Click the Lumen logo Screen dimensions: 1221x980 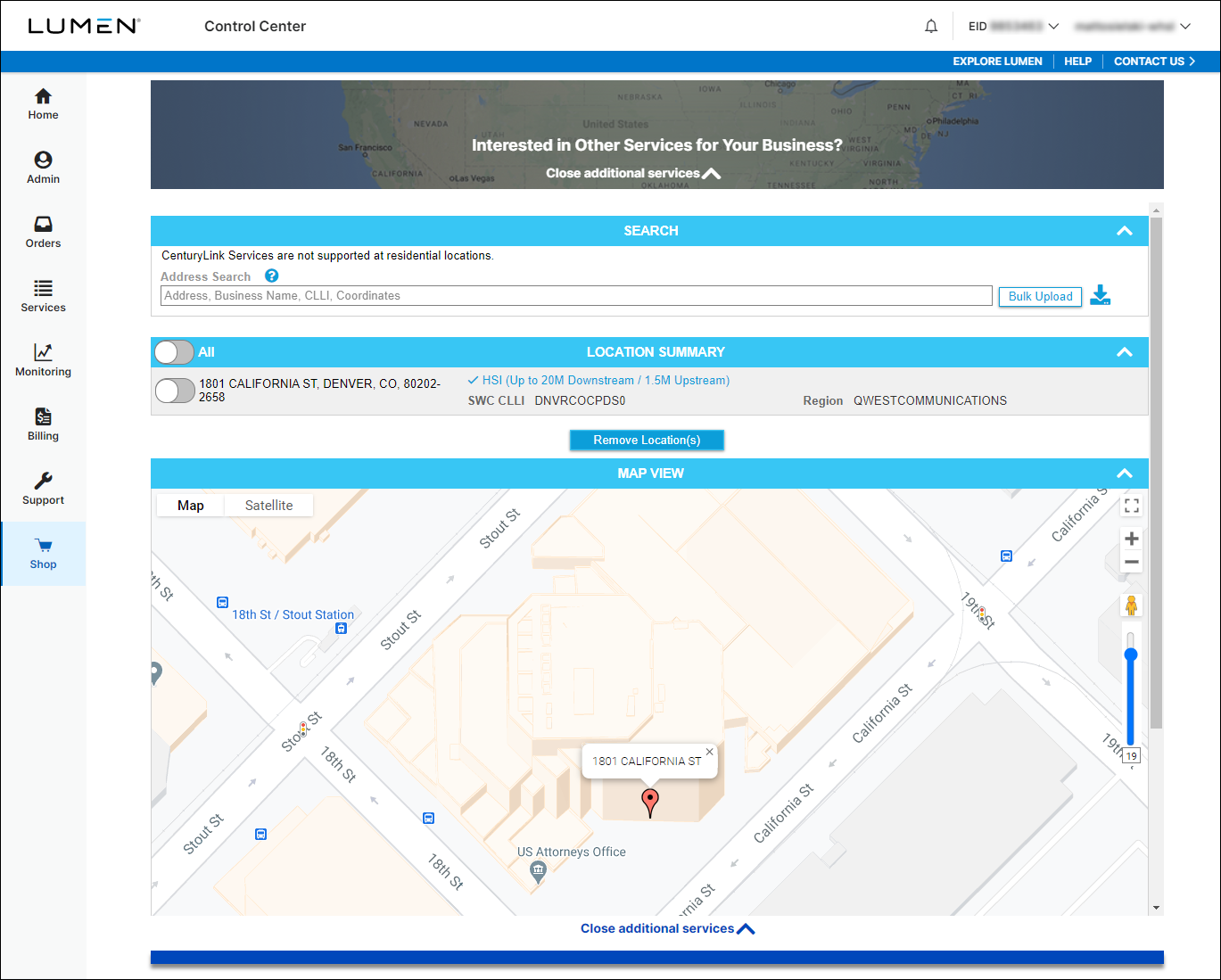(84, 26)
